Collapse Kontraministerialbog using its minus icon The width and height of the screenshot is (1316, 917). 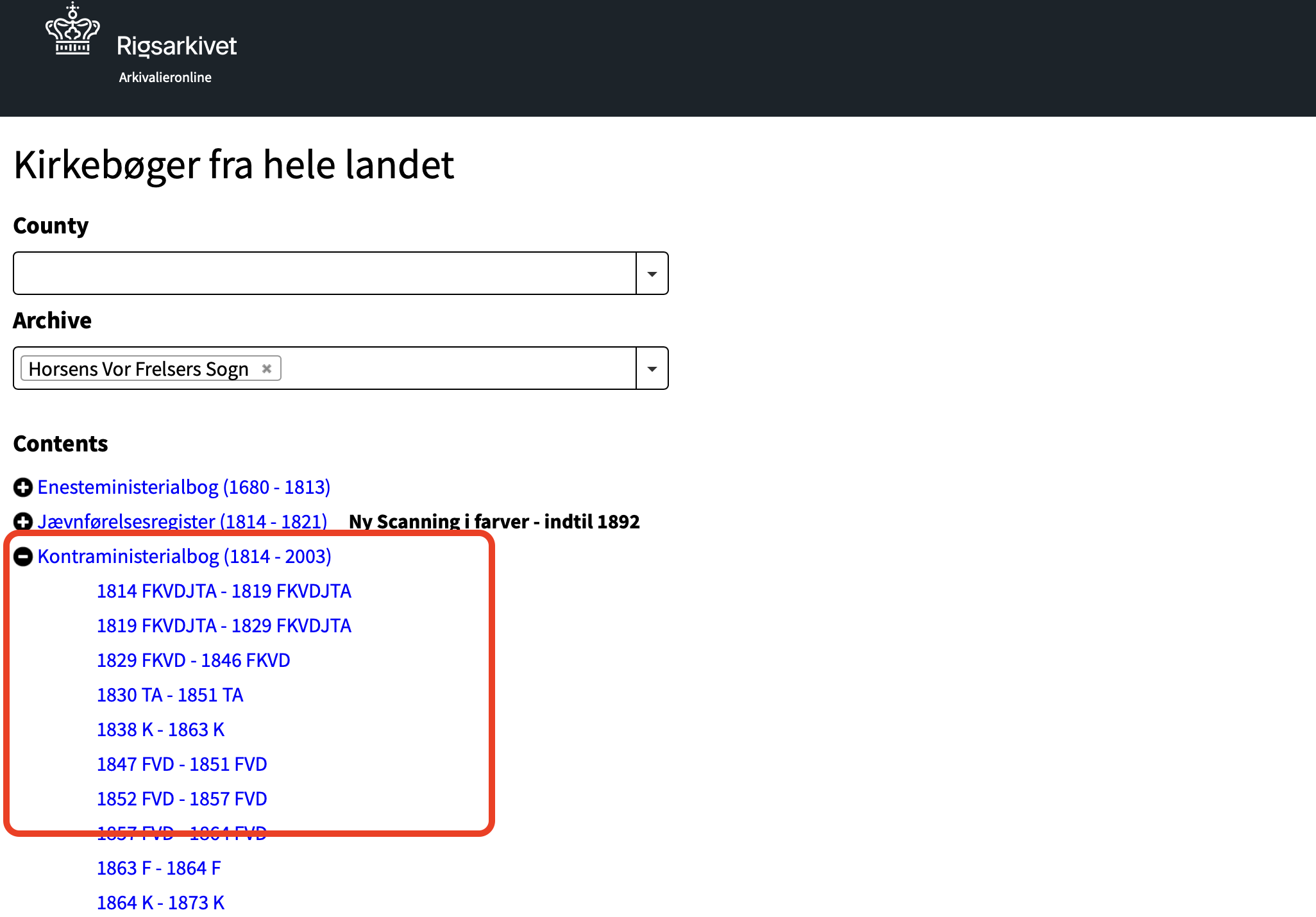point(23,556)
